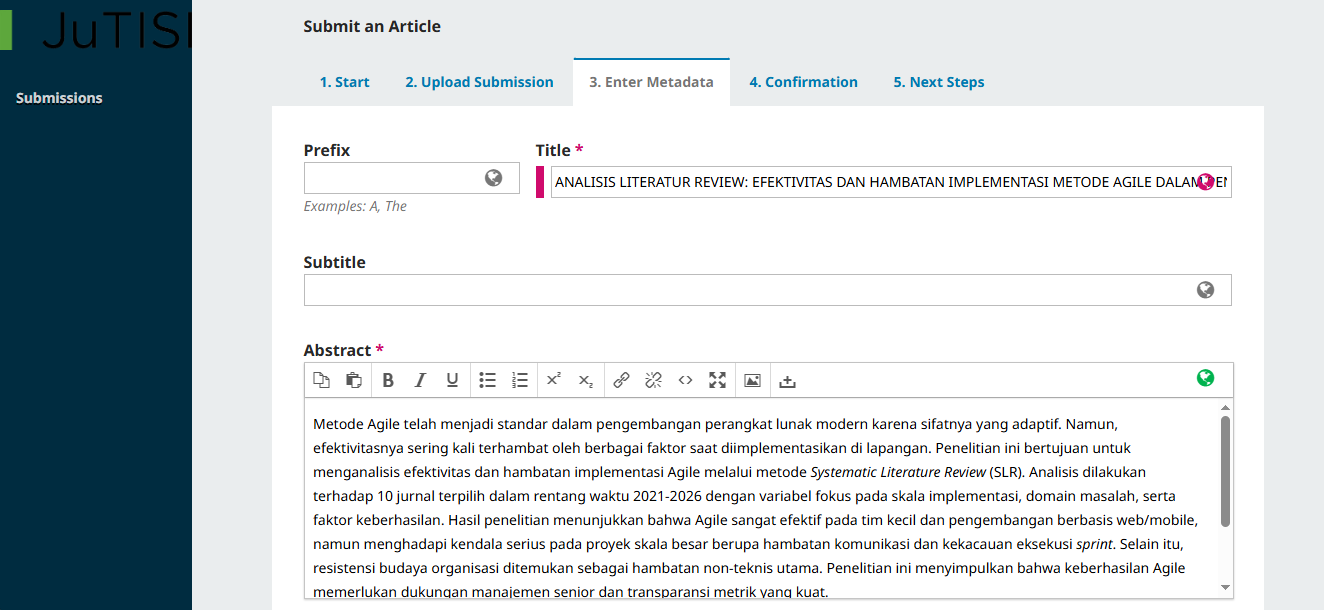The width and height of the screenshot is (1324, 610).
Task: Toggle the green multilingual globe for Abstract
Action: click(x=1205, y=378)
